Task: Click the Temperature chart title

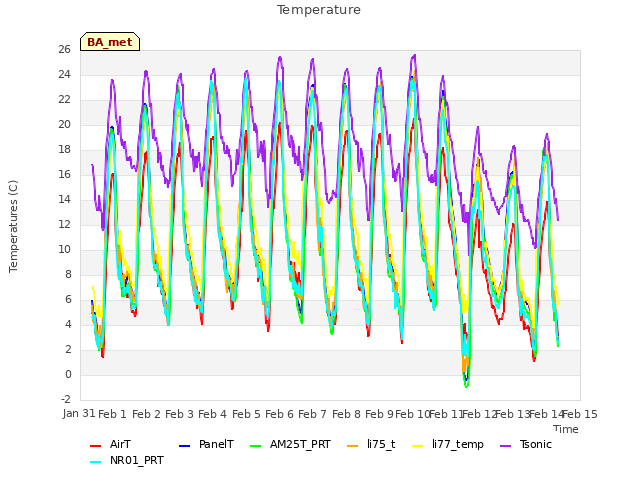Action: [x=319, y=10]
